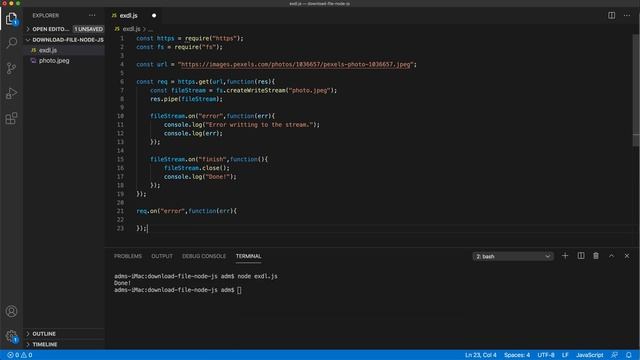Image resolution: width=640 pixels, height=360 pixels.
Task: Click line number 6 in the gutter
Action: (122, 82)
